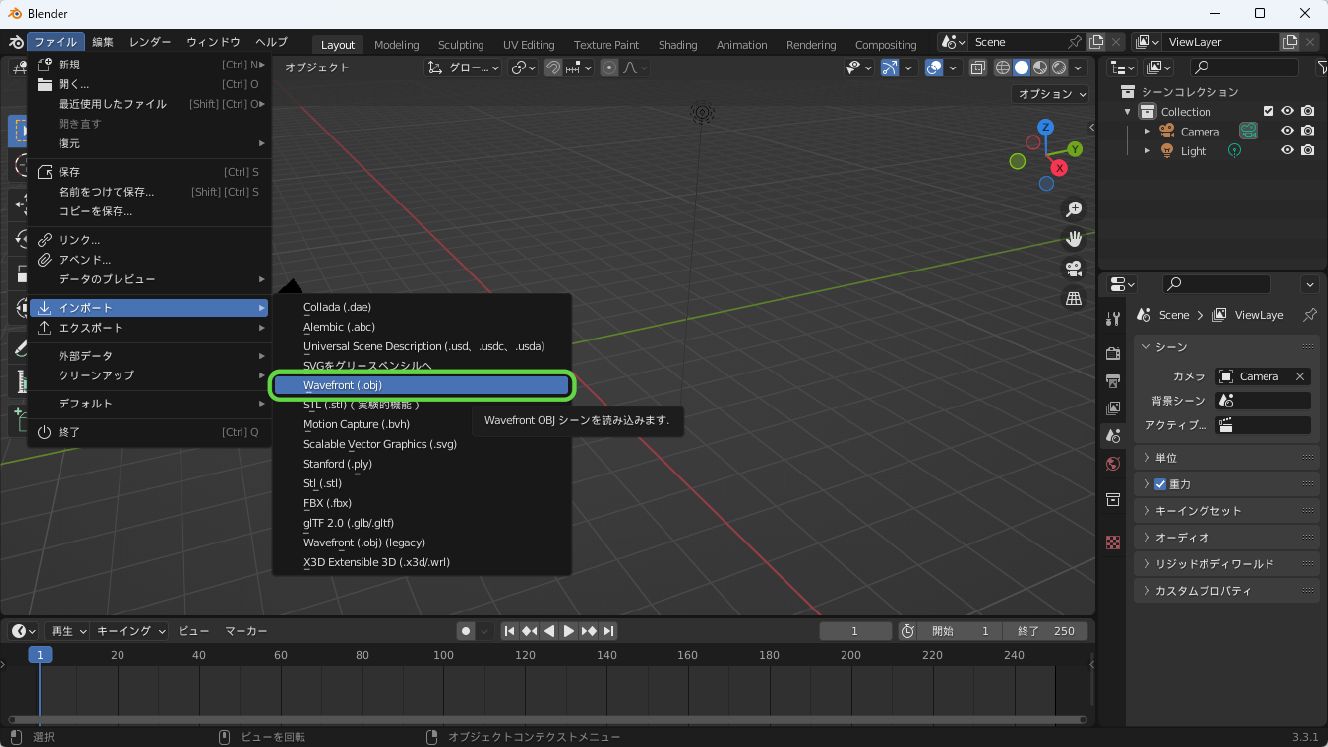Screen dimensions: 1328x747
Task: Disable Light render visibility in outliner
Action: pos(1307,150)
